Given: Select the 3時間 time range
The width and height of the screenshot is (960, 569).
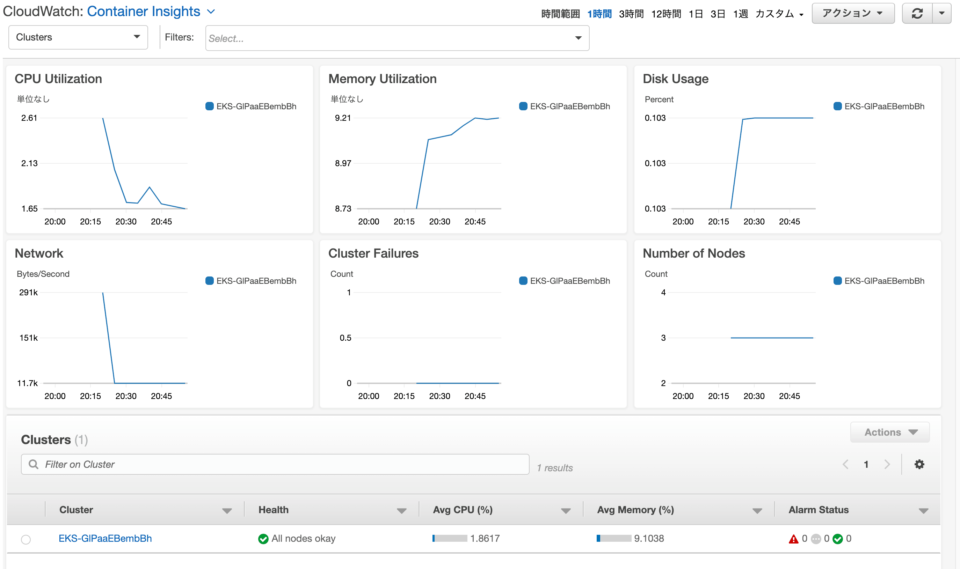Looking at the screenshot, I should [x=631, y=14].
